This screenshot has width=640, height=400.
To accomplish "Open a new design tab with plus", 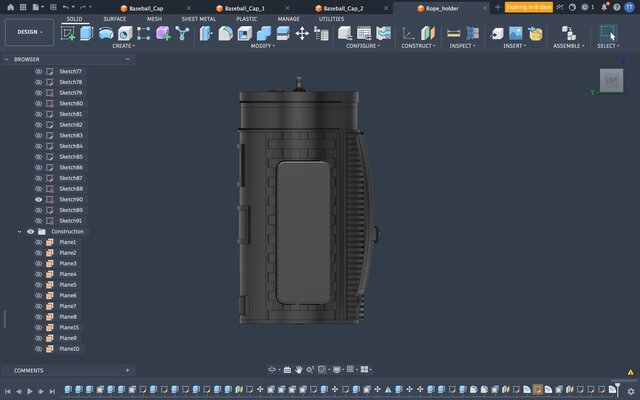I will pyautogui.click(x=497, y=7).
